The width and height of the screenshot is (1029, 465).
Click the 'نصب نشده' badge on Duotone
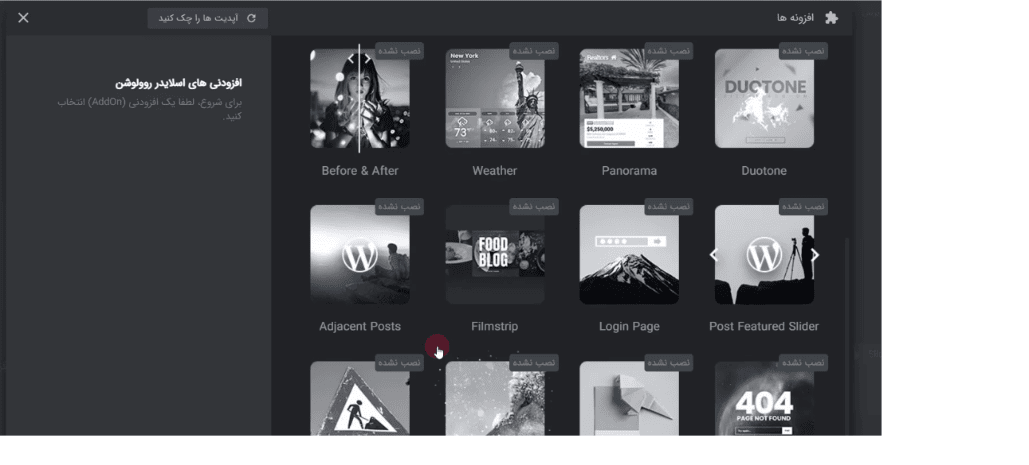click(803, 51)
